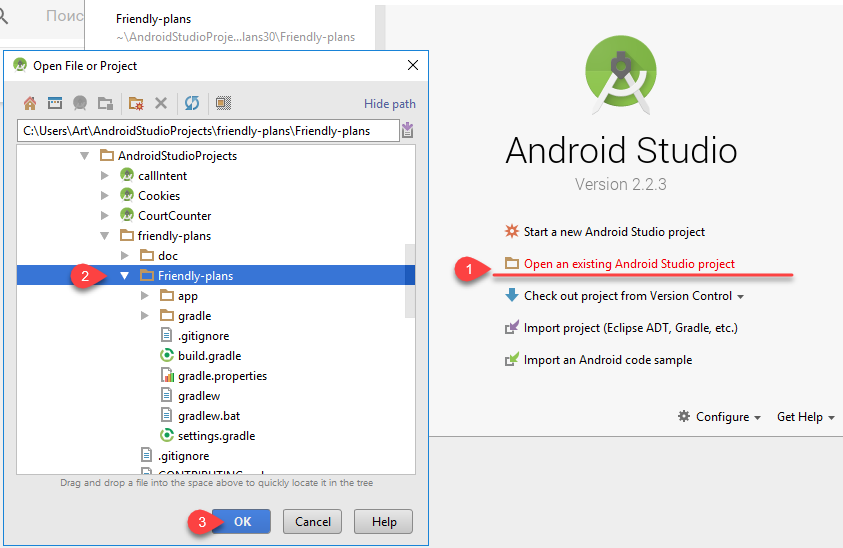Open path history icon beside path field

(x=408, y=130)
